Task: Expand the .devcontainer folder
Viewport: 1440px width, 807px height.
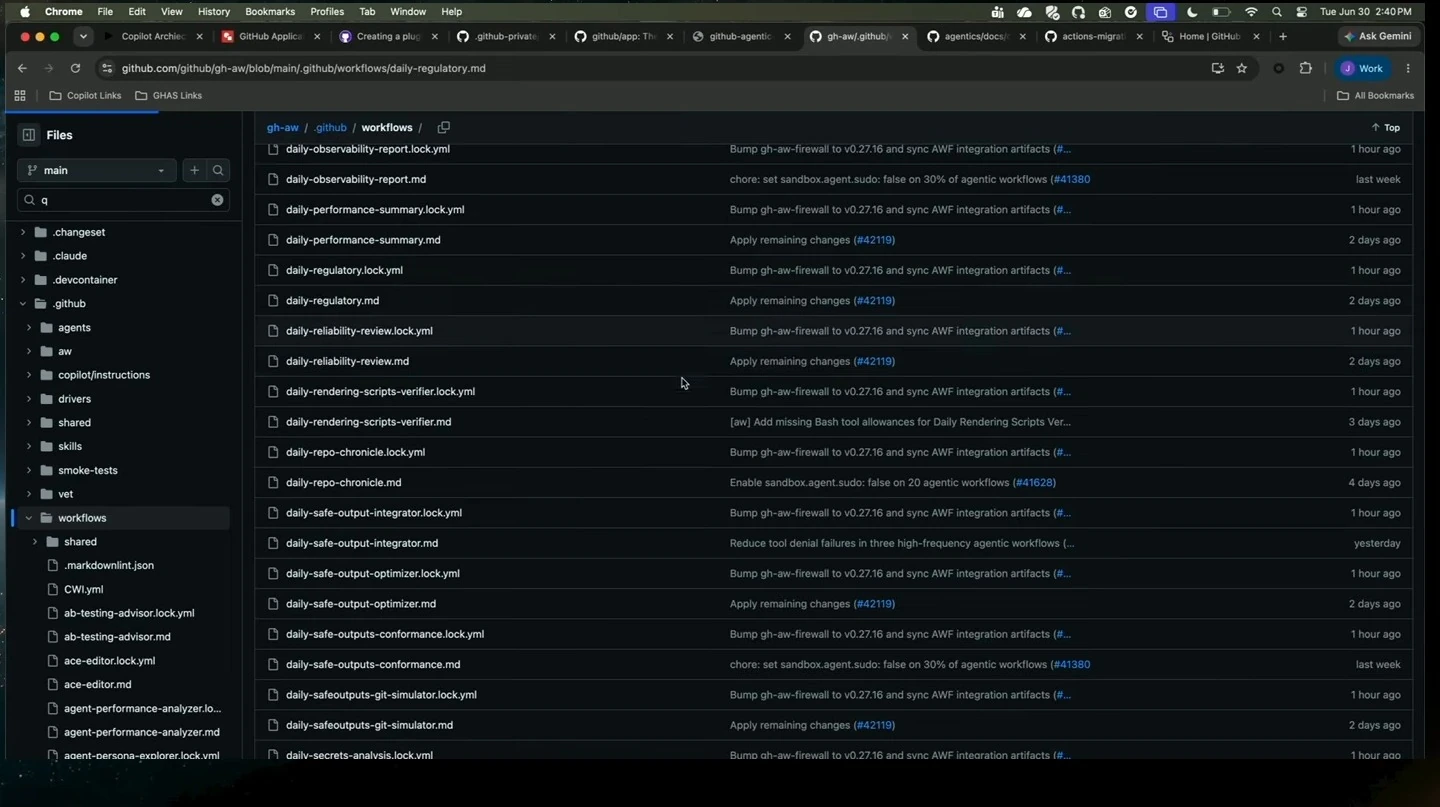Action: coord(23,280)
